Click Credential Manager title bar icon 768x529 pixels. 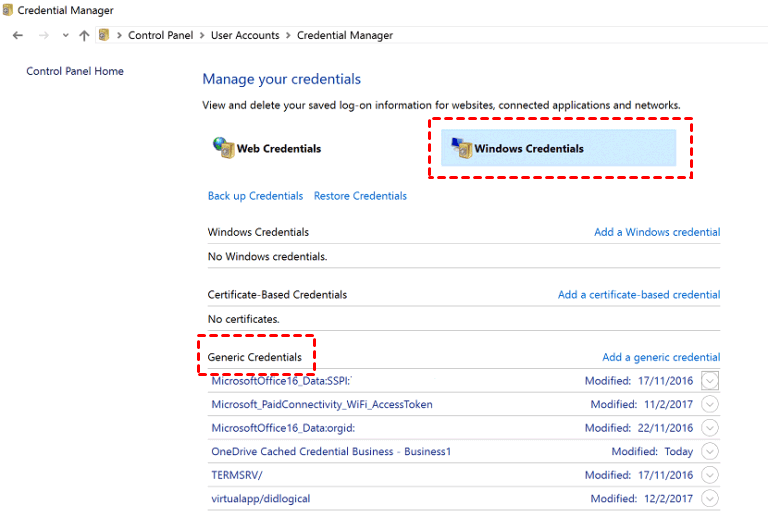tap(8, 10)
